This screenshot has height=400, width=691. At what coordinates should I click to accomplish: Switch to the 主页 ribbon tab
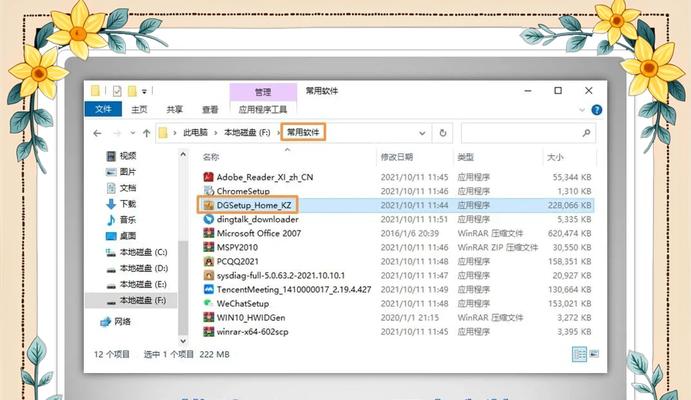pyautogui.click(x=139, y=109)
